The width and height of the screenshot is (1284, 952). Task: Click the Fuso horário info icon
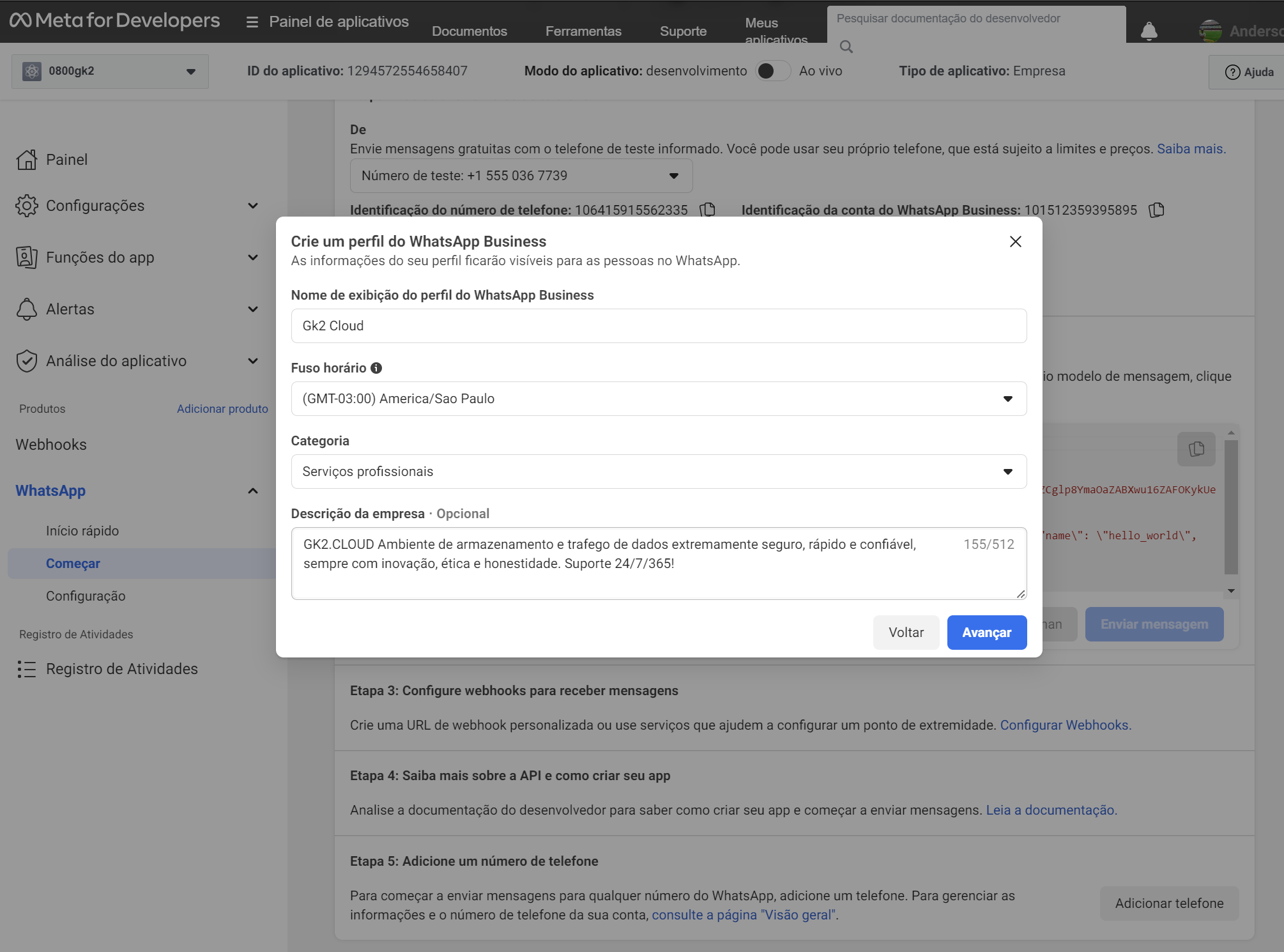[376, 368]
